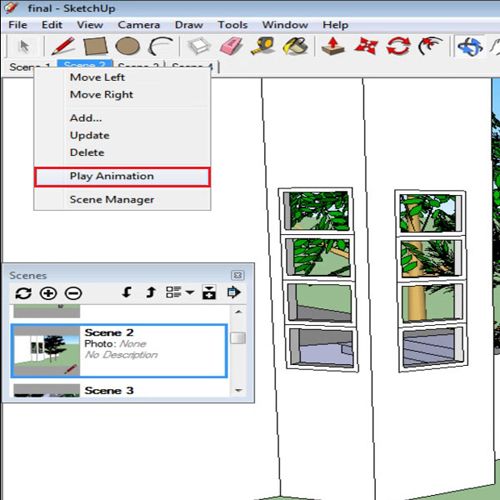Viewport: 500px width, 500px height.
Task: Open Scenes panel flyout menu arrow
Action: tap(234, 292)
